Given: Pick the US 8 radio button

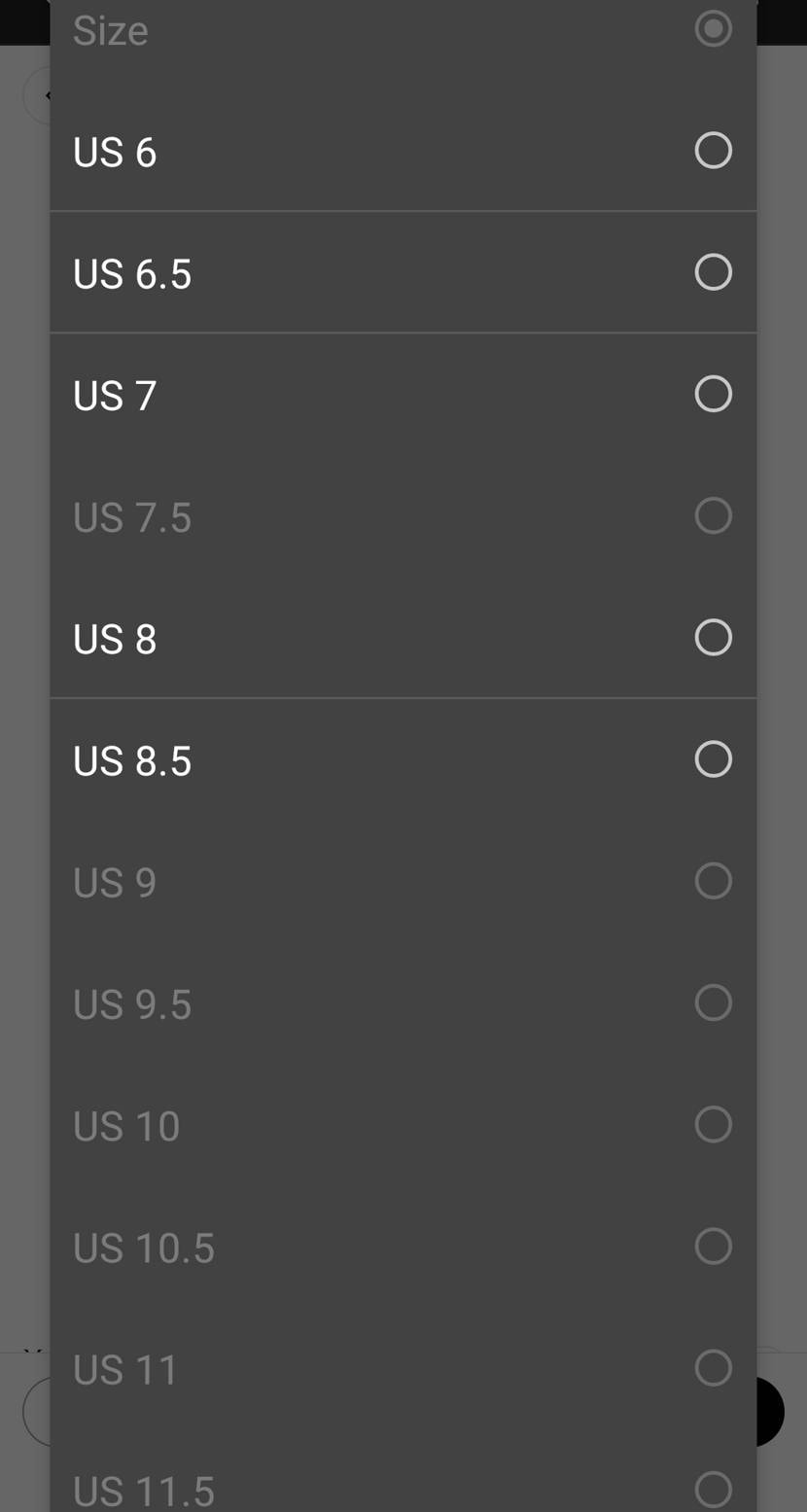Looking at the screenshot, I should 713,638.
